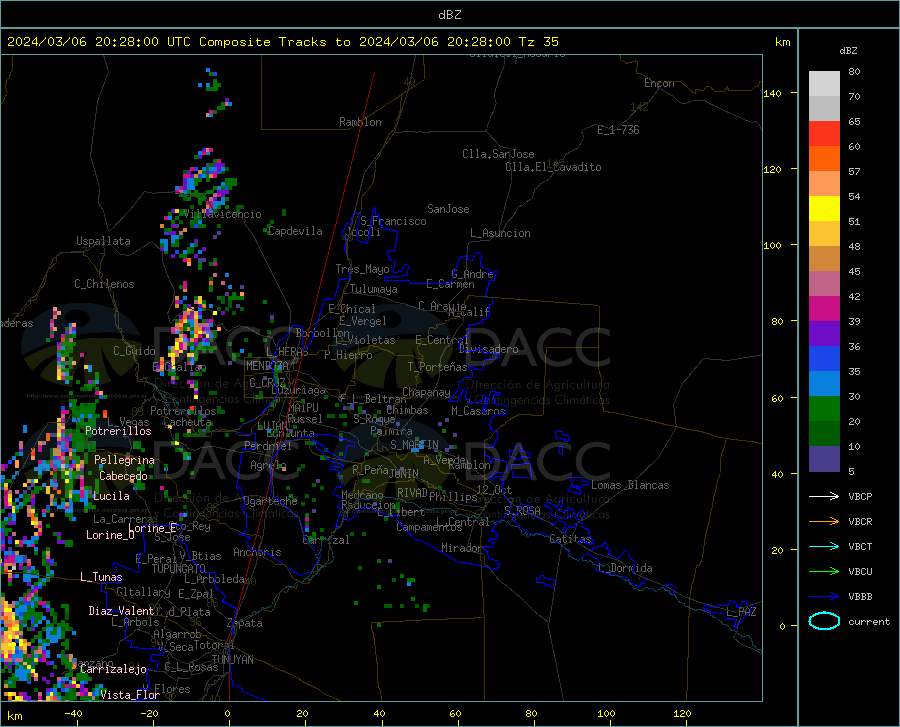900x727 pixels.
Task: Click the Diaz_Valent map label
Action: pyautogui.click(x=121, y=611)
